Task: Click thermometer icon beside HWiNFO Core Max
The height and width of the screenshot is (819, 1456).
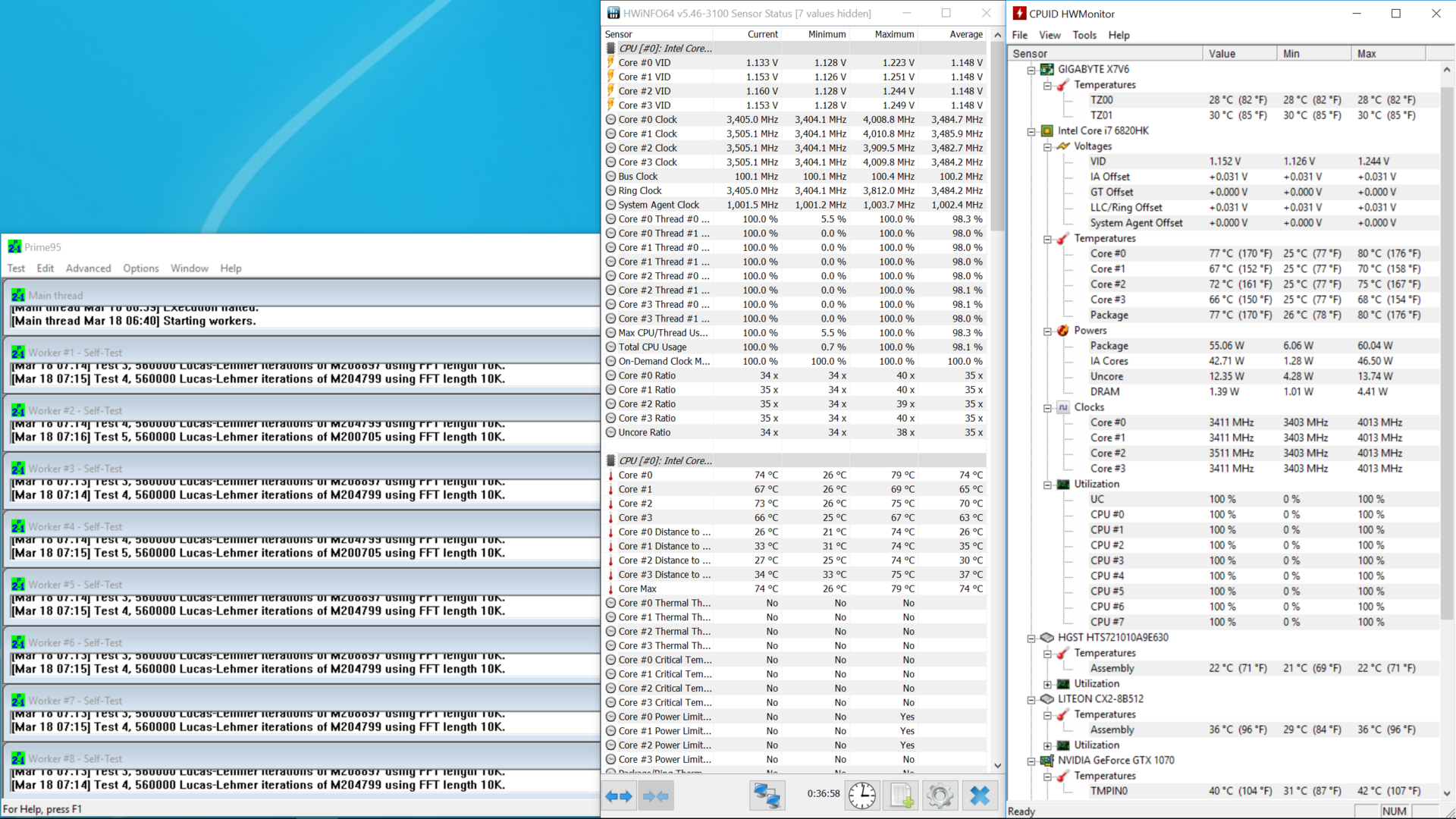Action: click(x=610, y=588)
